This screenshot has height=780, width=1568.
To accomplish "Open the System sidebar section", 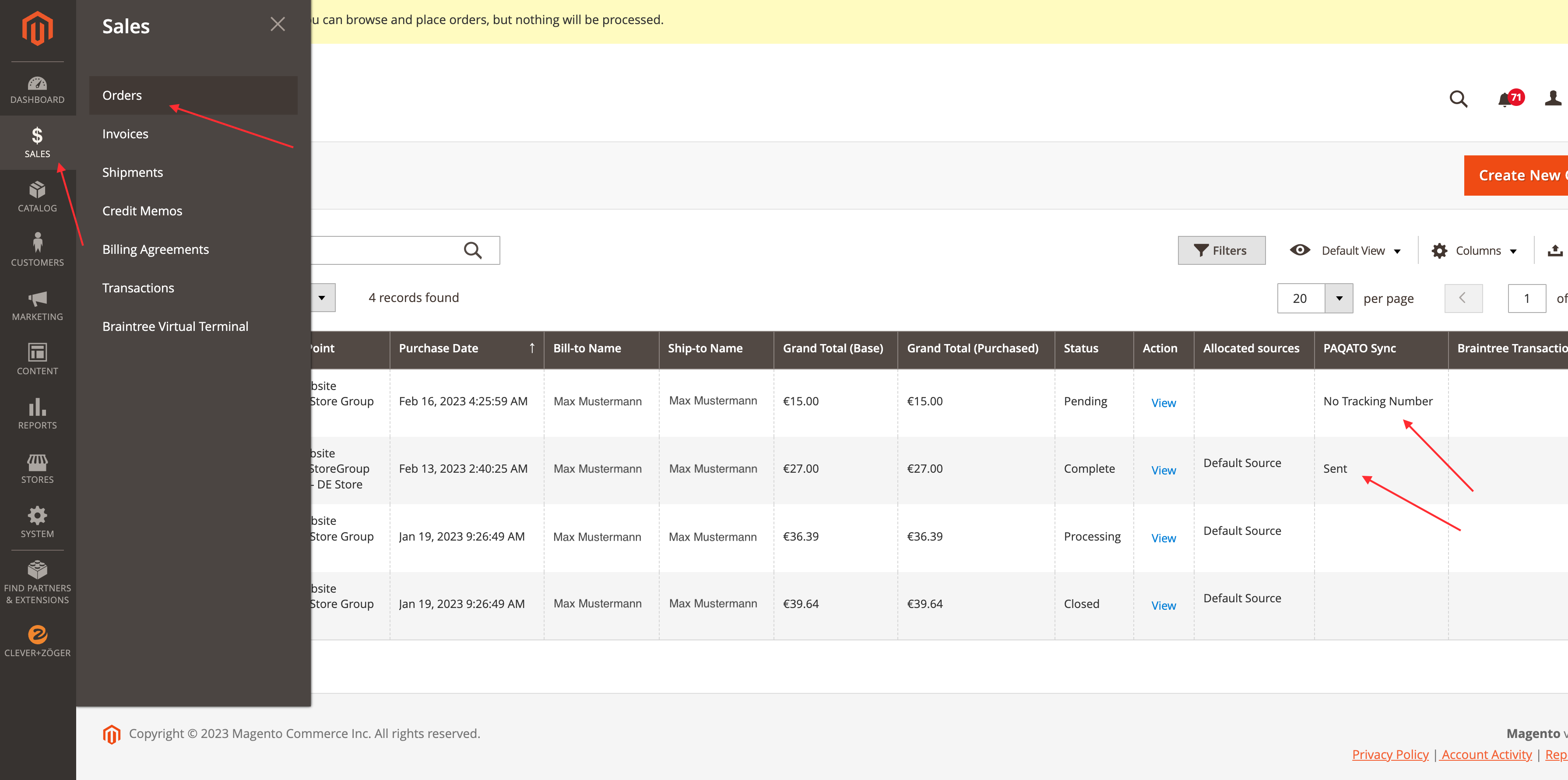I will pyautogui.click(x=38, y=522).
